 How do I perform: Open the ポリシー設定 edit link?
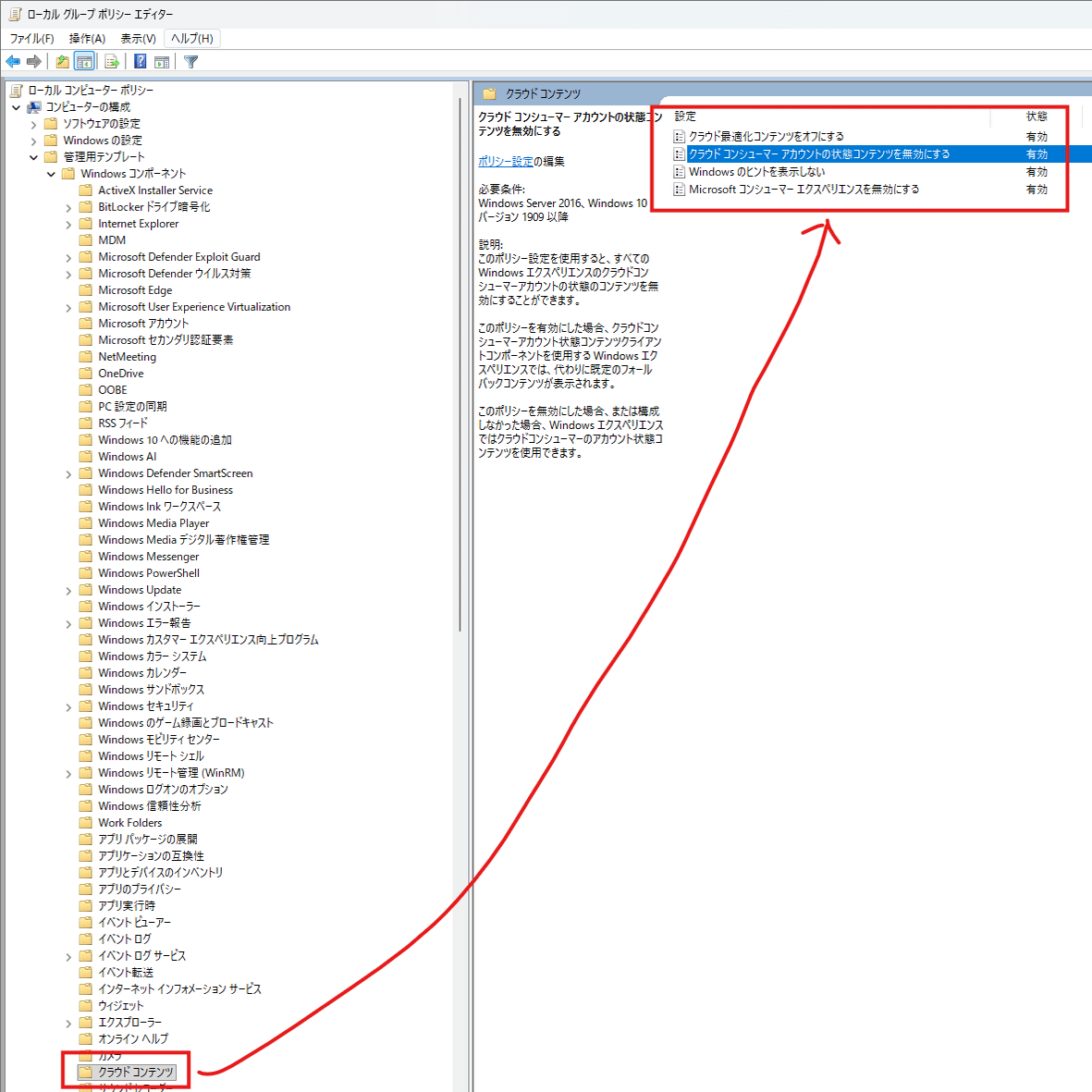(506, 161)
